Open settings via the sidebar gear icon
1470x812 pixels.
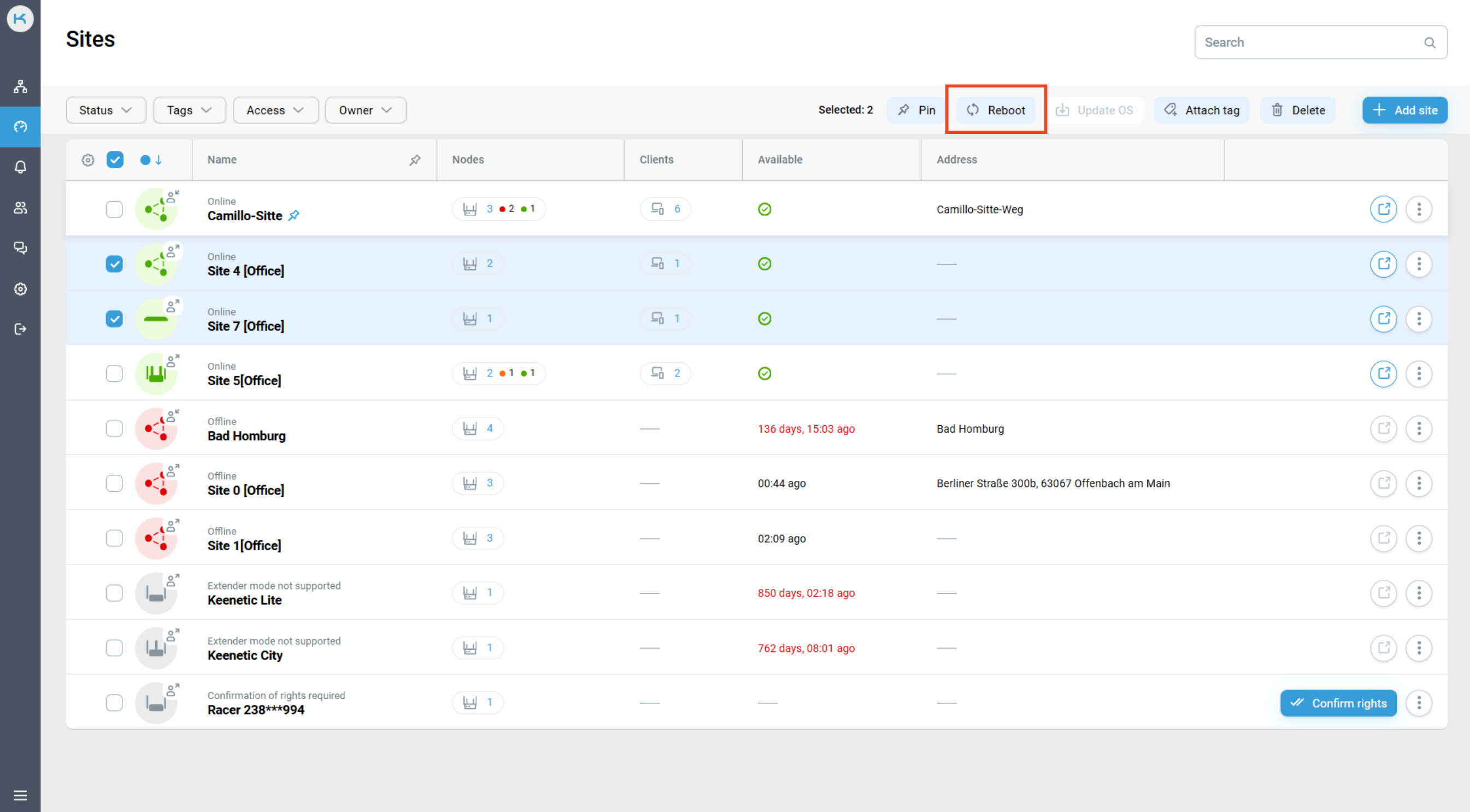pos(20,289)
